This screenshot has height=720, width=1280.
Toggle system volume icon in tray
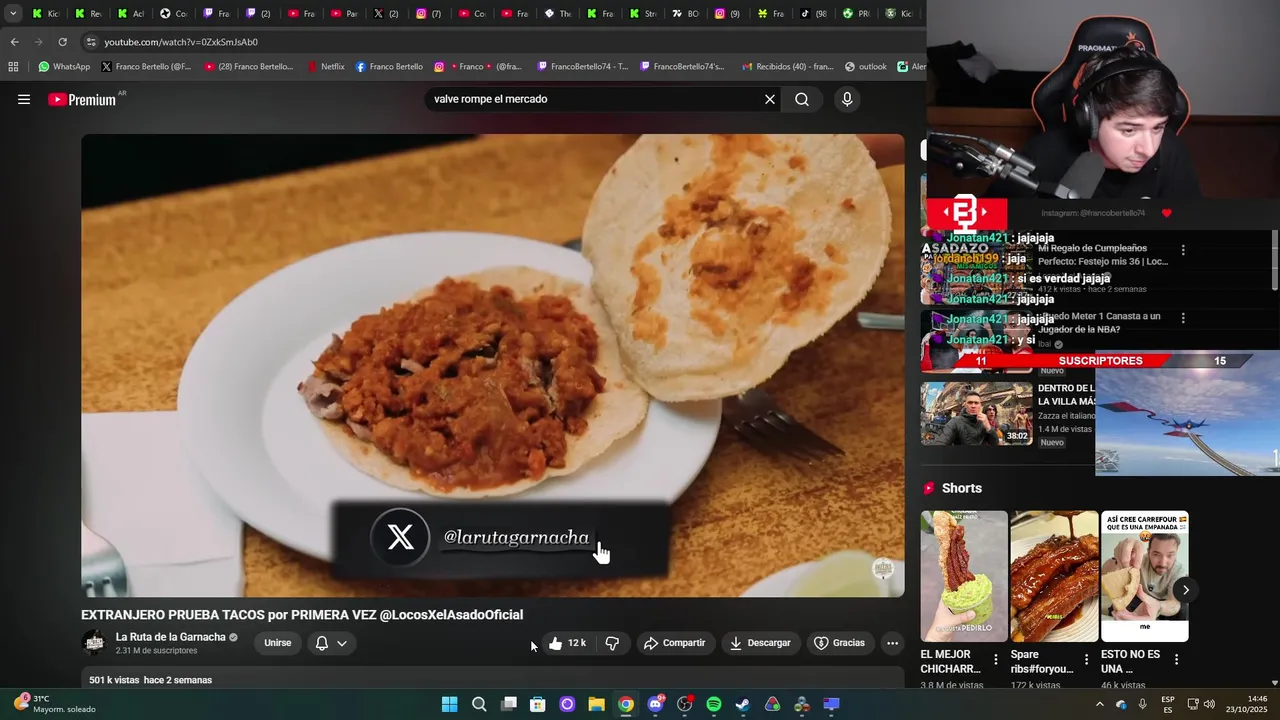pyautogui.click(x=1208, y=704)
